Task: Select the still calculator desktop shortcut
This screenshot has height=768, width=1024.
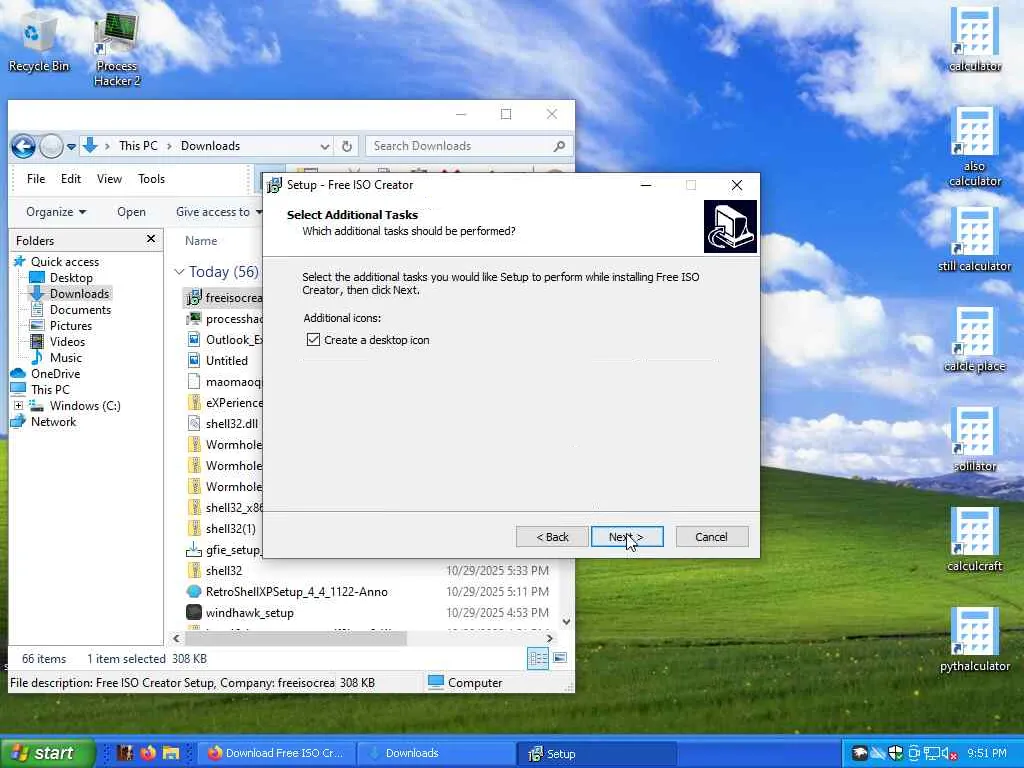Action: pos(974,239)
